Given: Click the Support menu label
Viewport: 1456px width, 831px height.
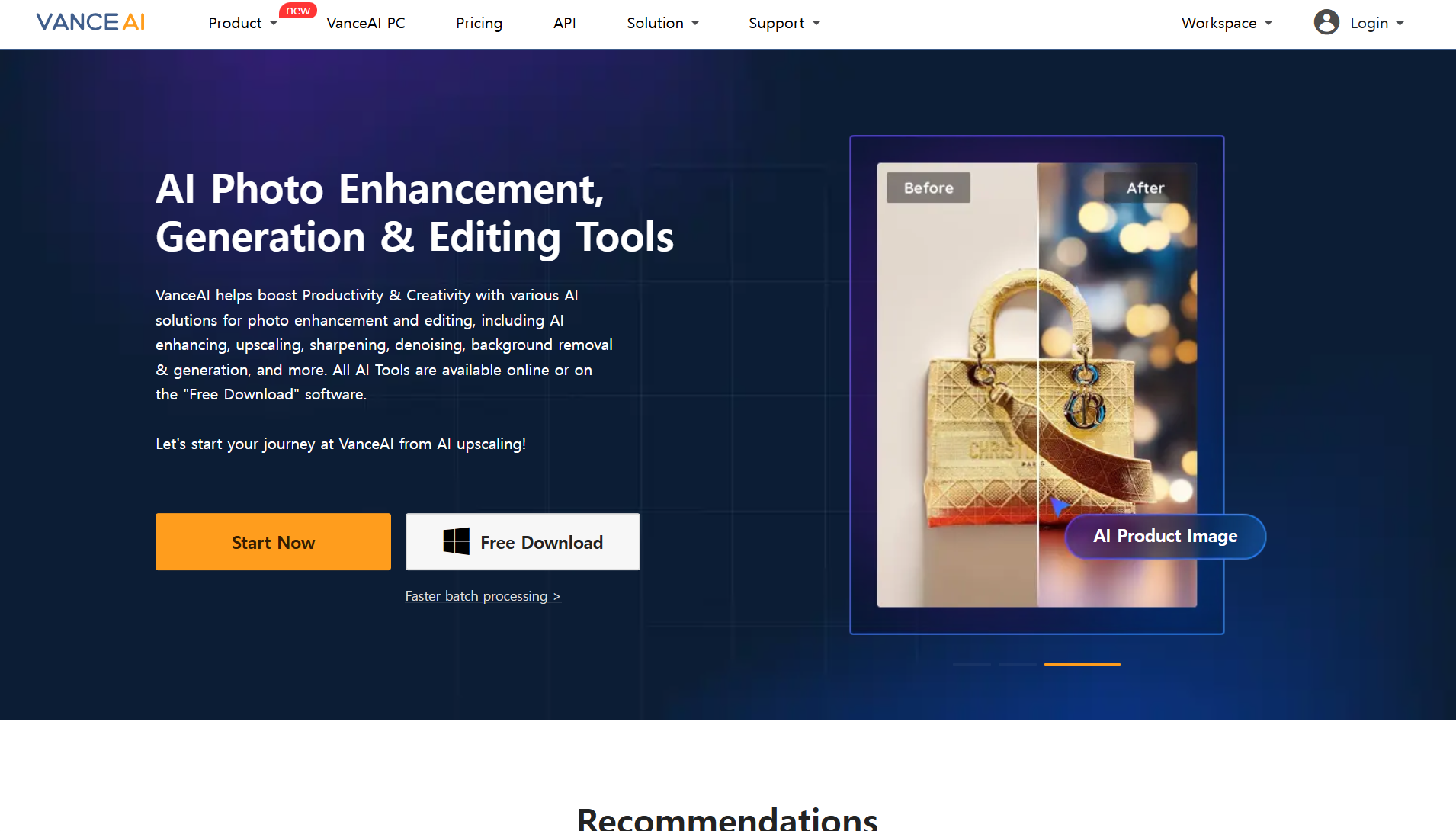Looking at the screenshot, I should 776,23.
